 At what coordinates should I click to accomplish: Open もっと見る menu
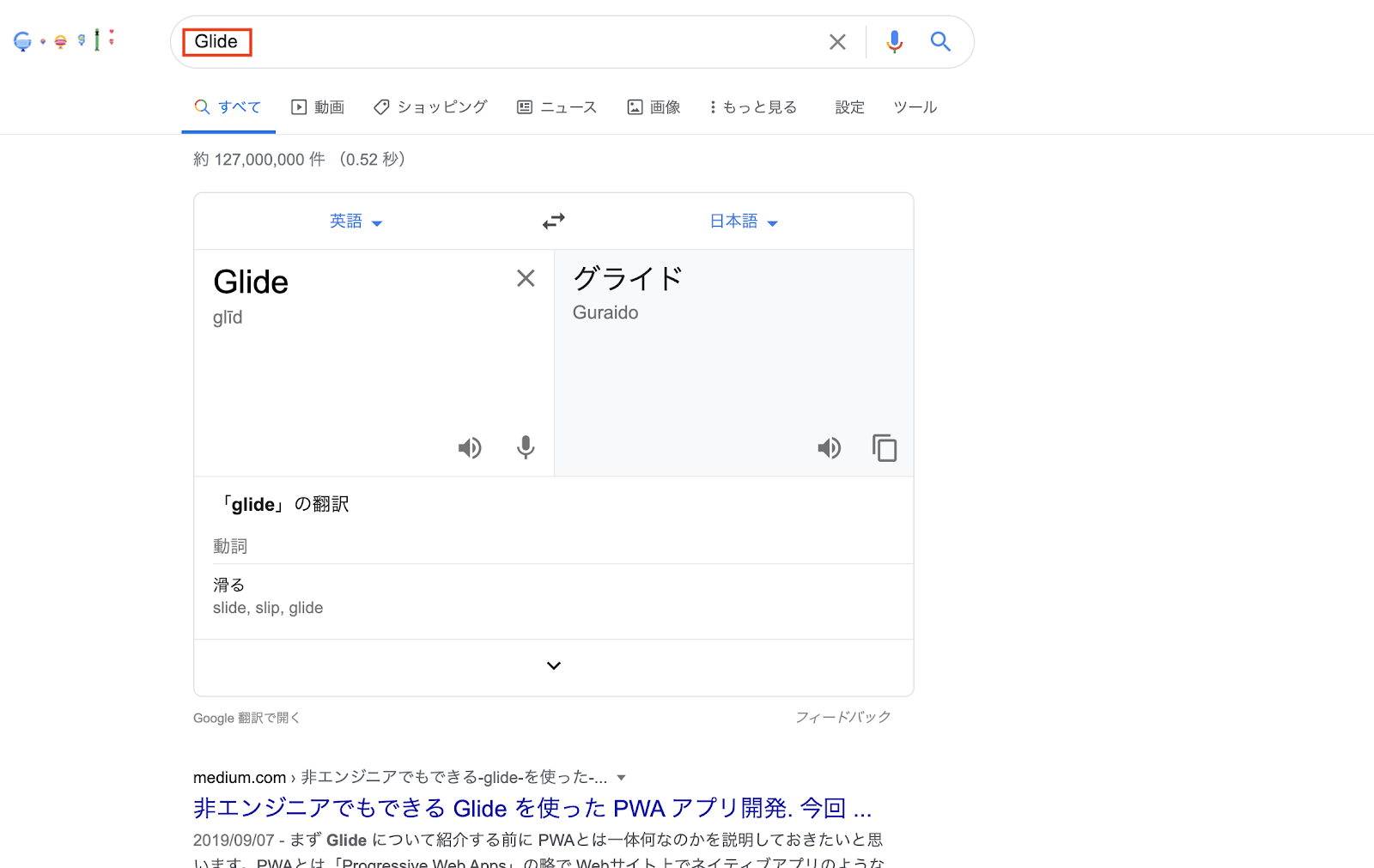pyautogui.click(x=753, y=107)
